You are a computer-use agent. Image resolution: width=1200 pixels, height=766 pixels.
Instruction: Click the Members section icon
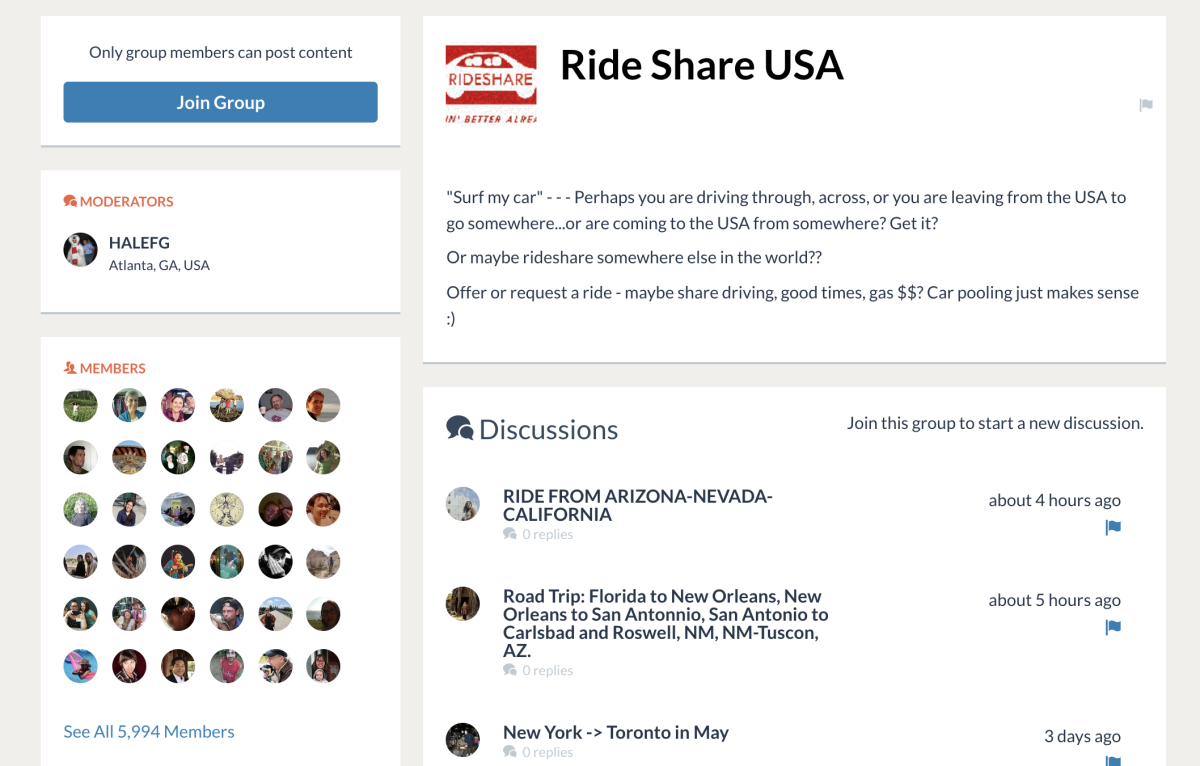(68, 367)
